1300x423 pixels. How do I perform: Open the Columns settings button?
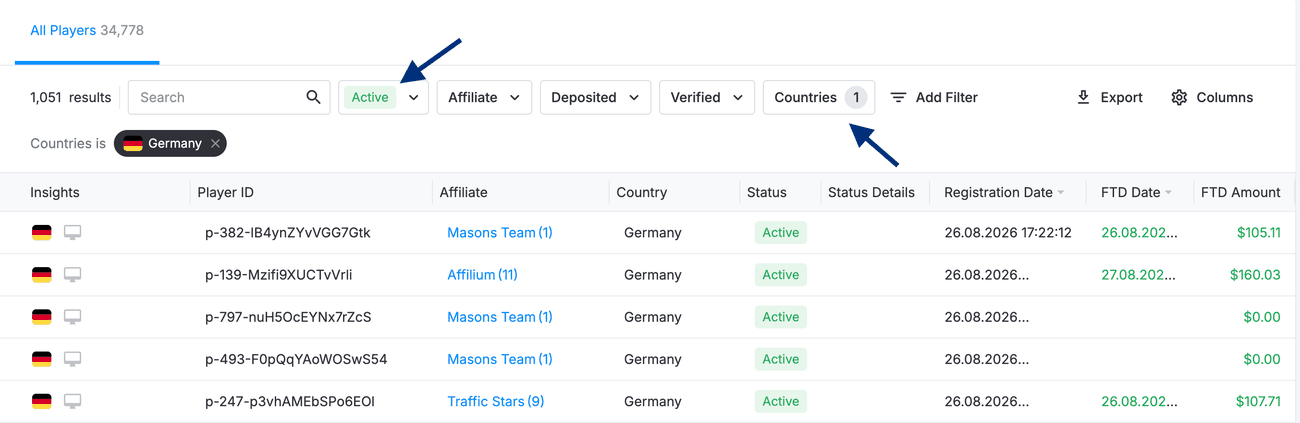tap(1212, 97)
